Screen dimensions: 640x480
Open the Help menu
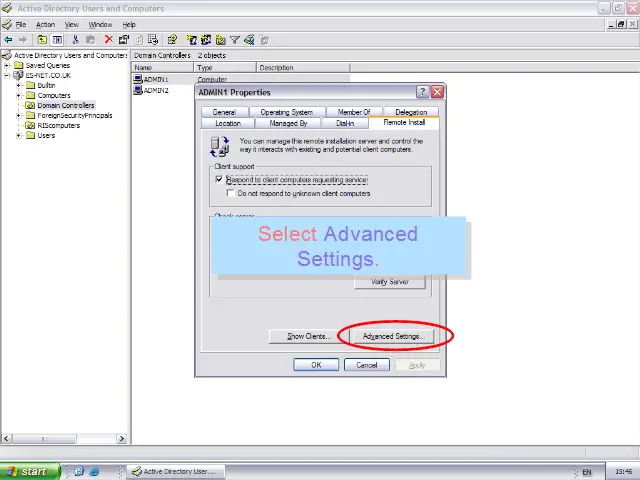129,24
